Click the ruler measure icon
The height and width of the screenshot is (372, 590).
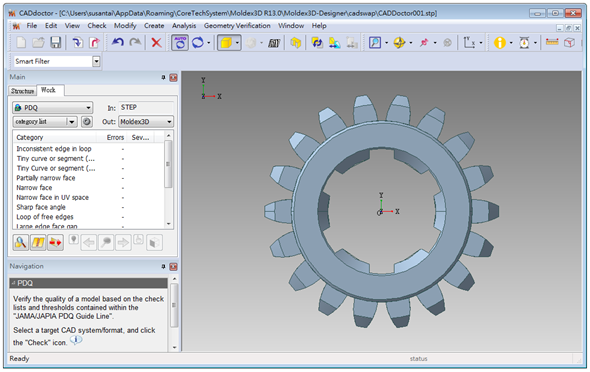552,42
